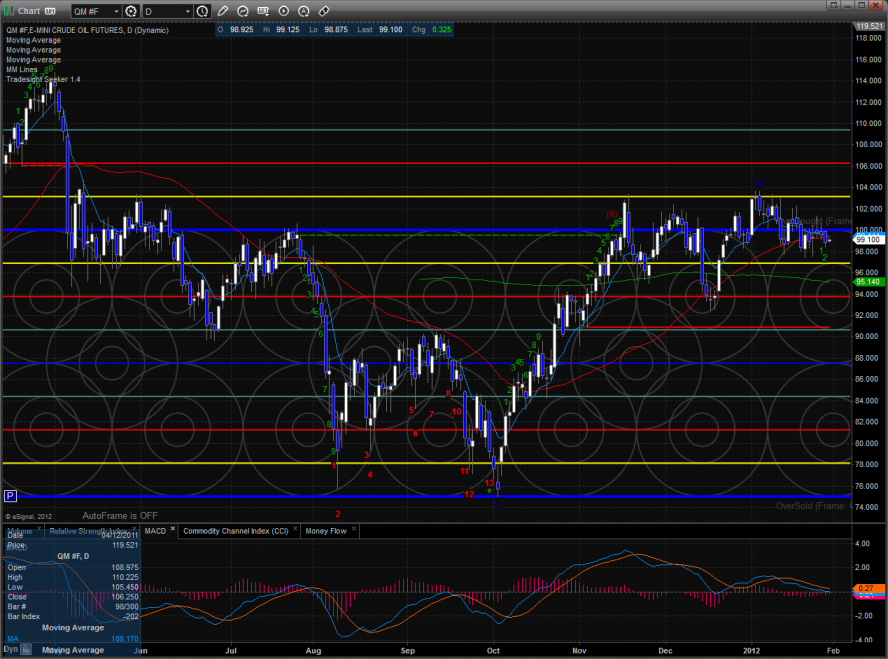The image size is (888, 659).
Task: Click the Close value 106.250 in data window
Action: point(125,597)
